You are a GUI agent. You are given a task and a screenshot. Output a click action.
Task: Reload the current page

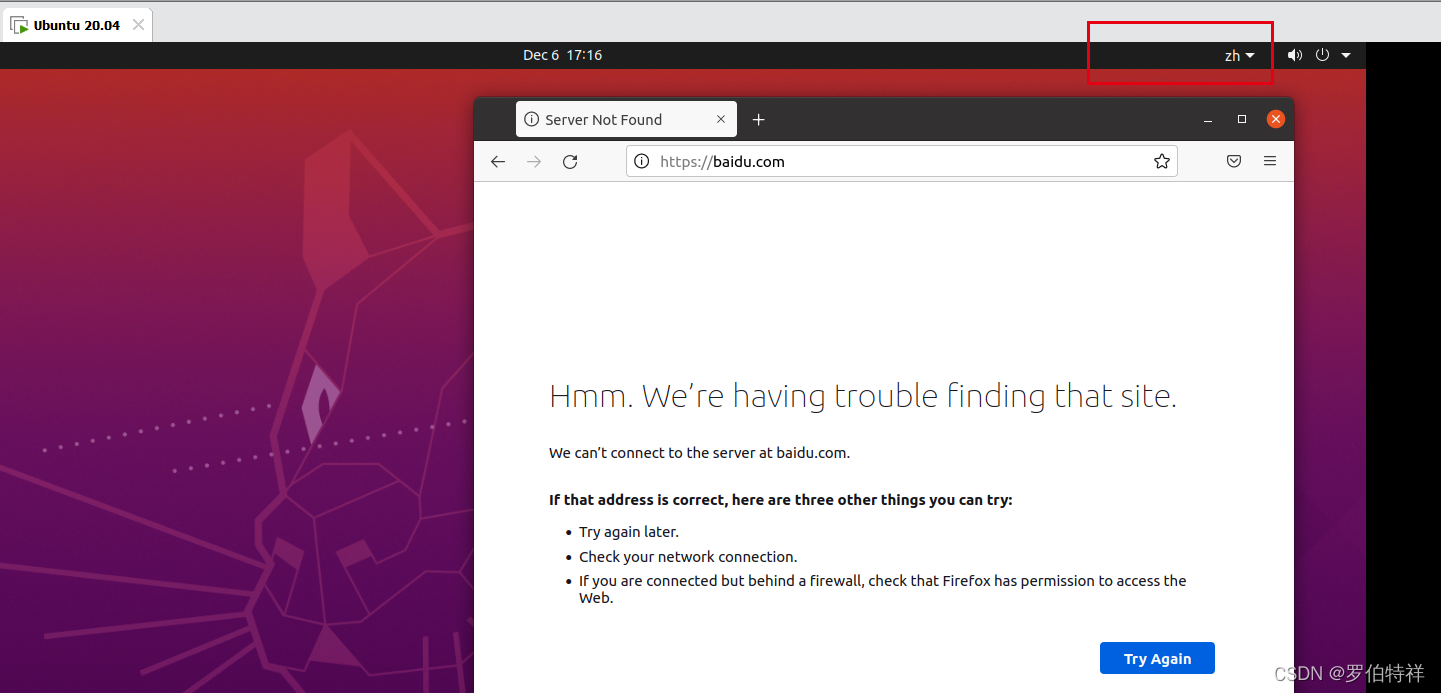pyautogui.click(x=570, y=161)
